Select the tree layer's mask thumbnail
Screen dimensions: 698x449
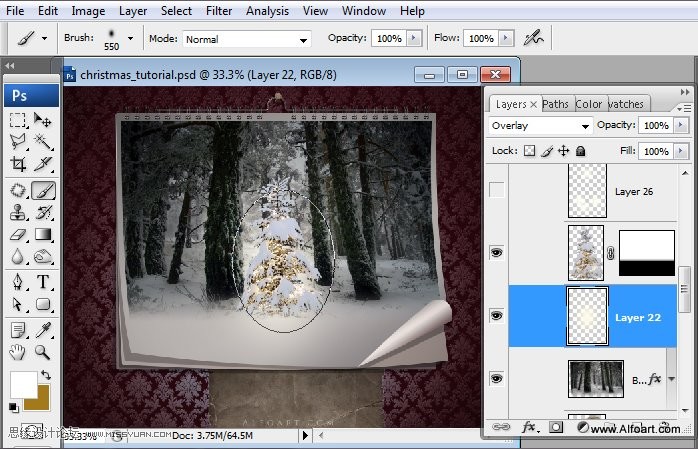tap(647, 253)
